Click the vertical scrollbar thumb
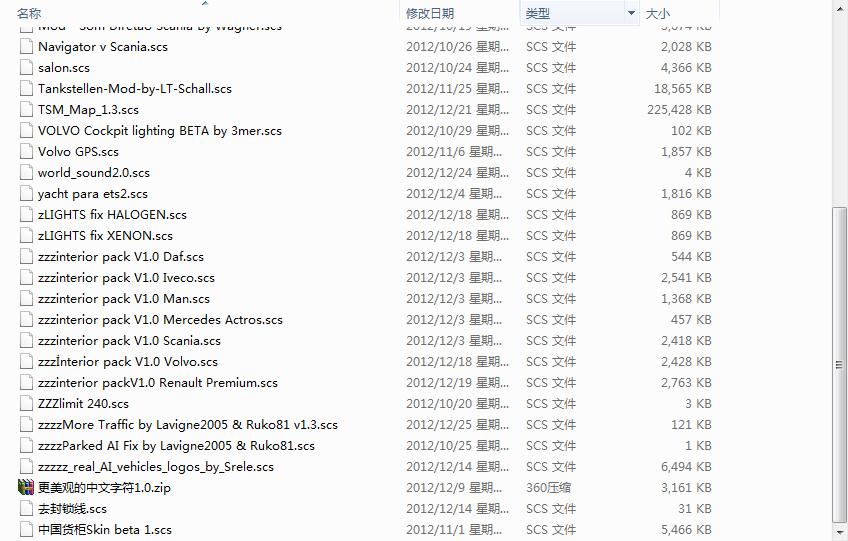The height and width of the screenshot is (541, 848). (x=839, y=365)
